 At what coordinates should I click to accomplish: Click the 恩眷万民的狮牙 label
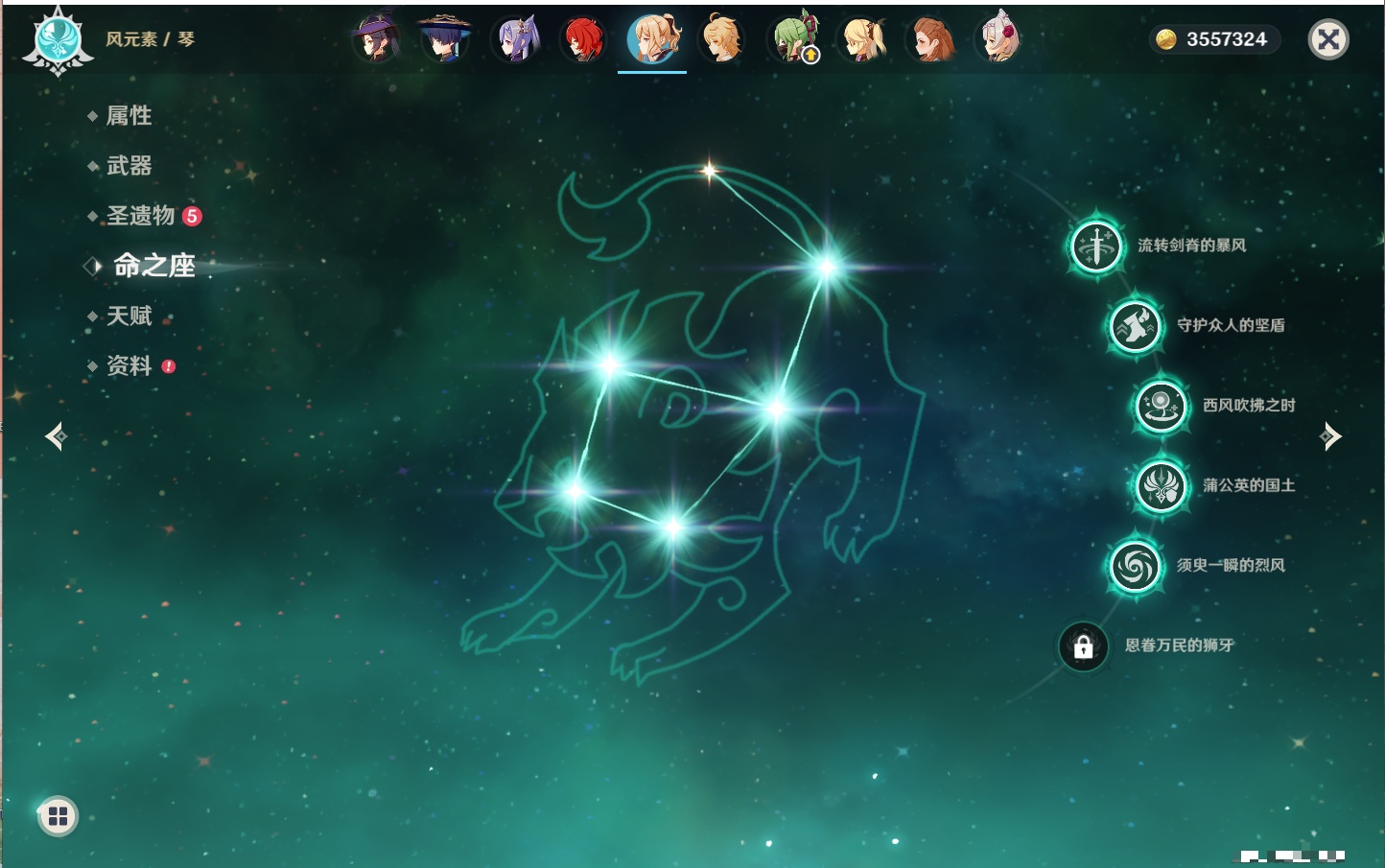[x=1180, y=645]
